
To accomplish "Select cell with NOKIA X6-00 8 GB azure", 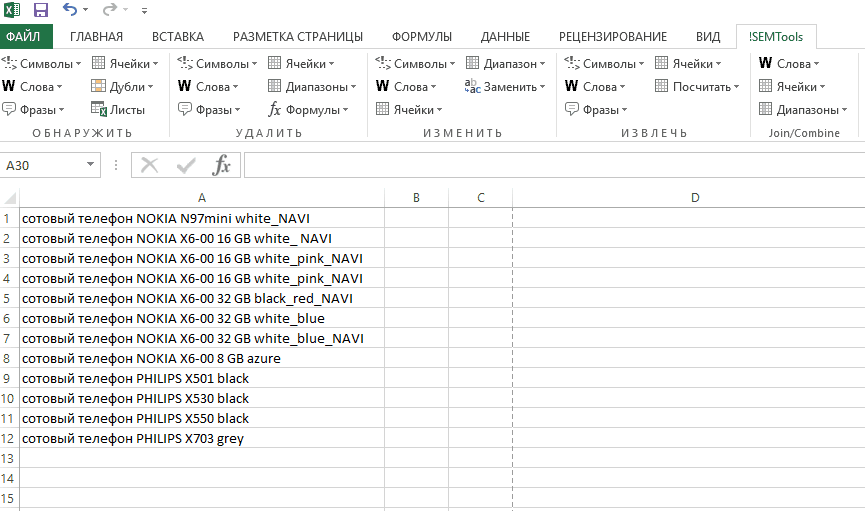I will point(202,359).
